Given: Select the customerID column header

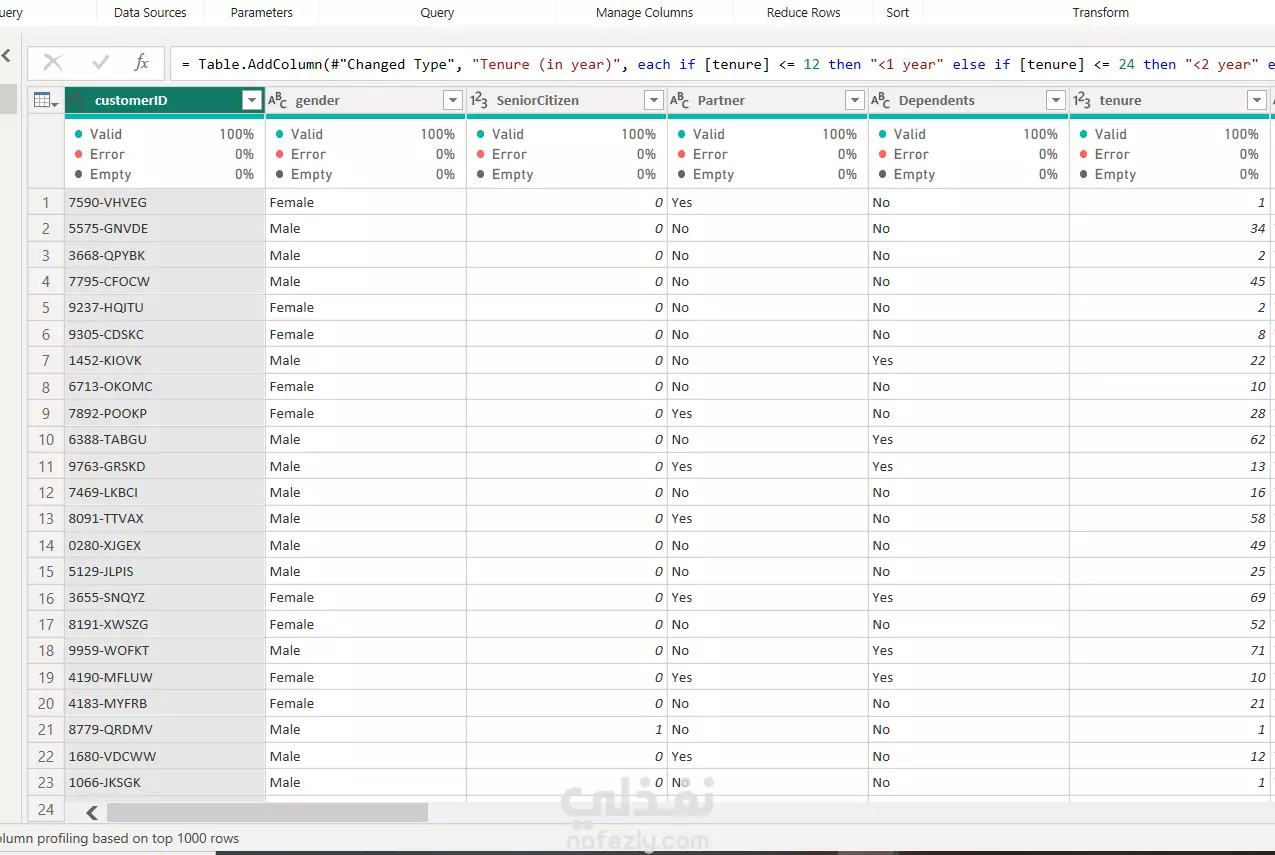Looking at the screenshot, I should pyautogui.click(x=165, y=100).
